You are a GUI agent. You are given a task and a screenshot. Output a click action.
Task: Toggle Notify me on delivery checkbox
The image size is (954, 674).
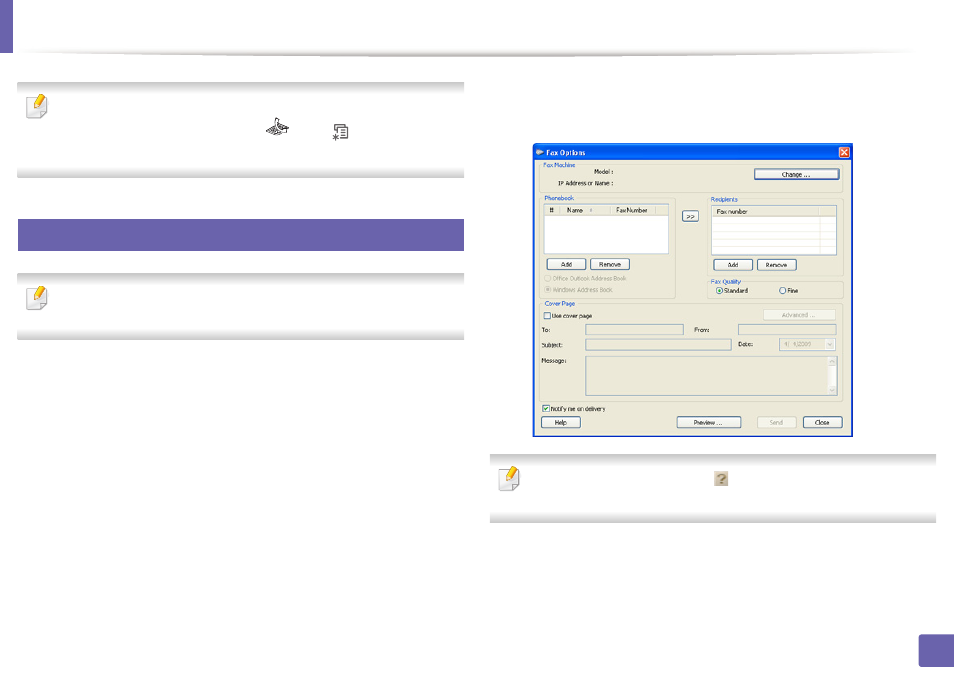[x=546, y=409]
